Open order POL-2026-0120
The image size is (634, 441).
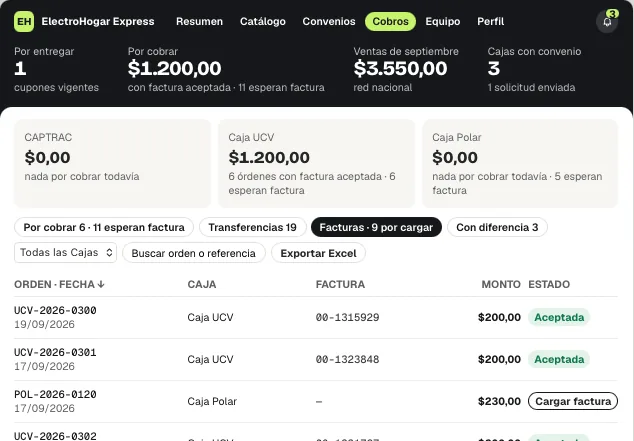tap(55, 395)
